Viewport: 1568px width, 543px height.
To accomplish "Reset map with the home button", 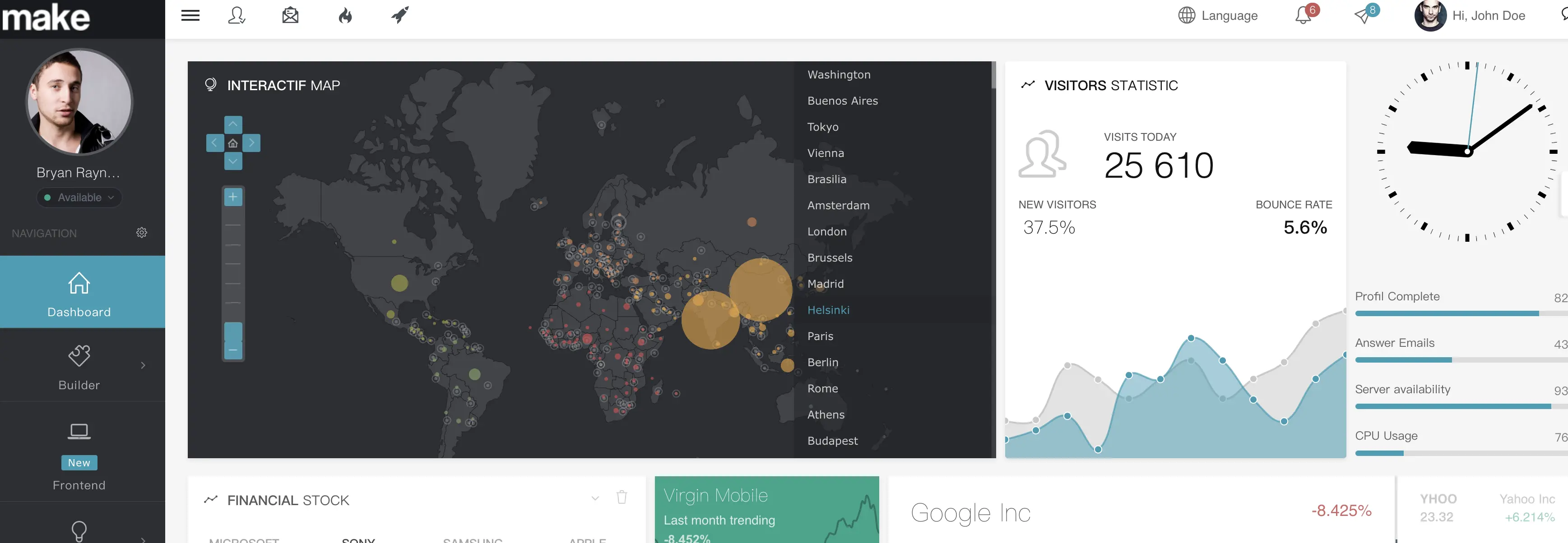I will click(x=233, y=143).
